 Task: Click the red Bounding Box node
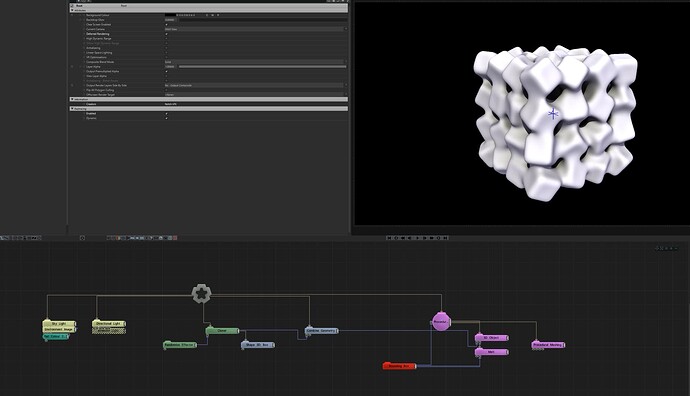point(399,366)
